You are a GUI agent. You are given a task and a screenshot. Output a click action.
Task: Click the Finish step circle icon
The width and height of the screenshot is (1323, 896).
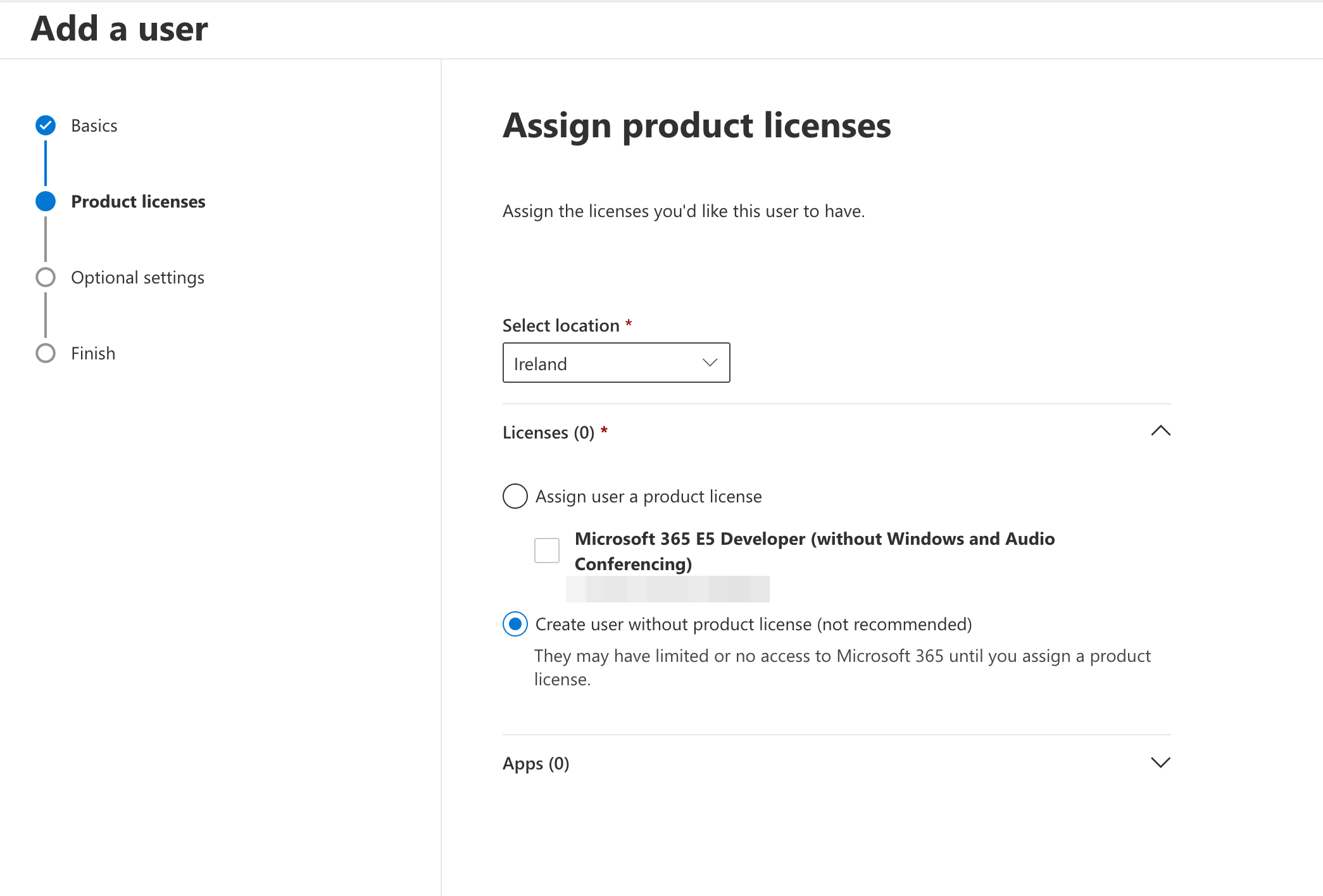coord(46,353)
